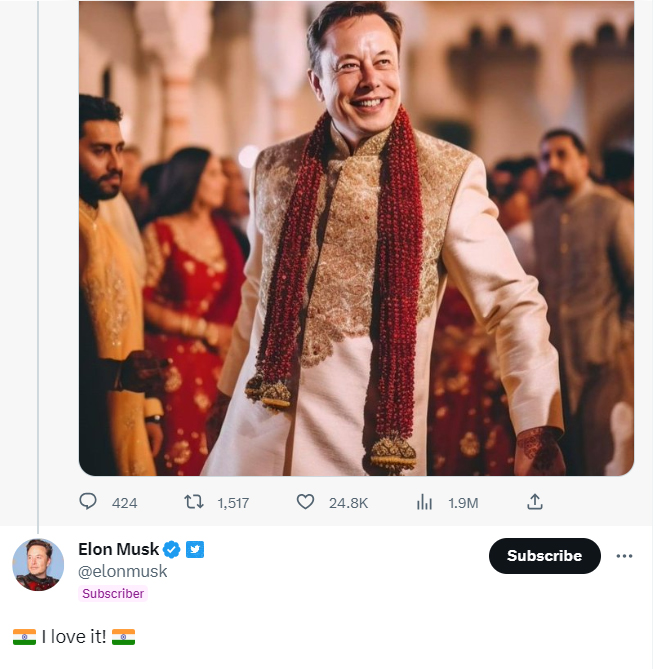655x669 pixels.
Task: Open the Elon Musk display name link
Action: pyautogui.click(x=119, y=550)
